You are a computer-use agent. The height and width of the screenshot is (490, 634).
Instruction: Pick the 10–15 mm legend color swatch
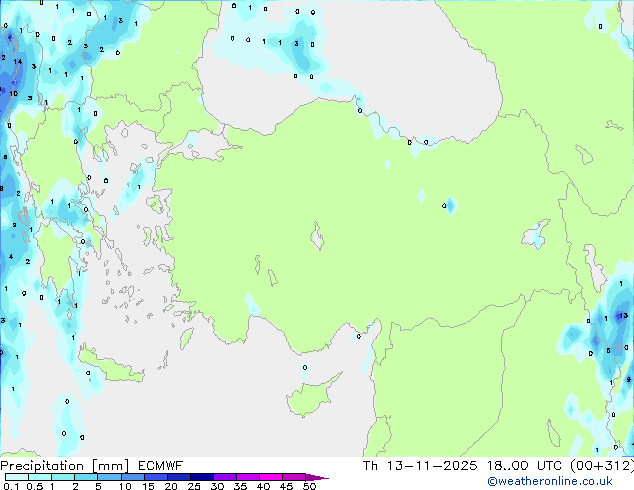[x=133, y=477]
